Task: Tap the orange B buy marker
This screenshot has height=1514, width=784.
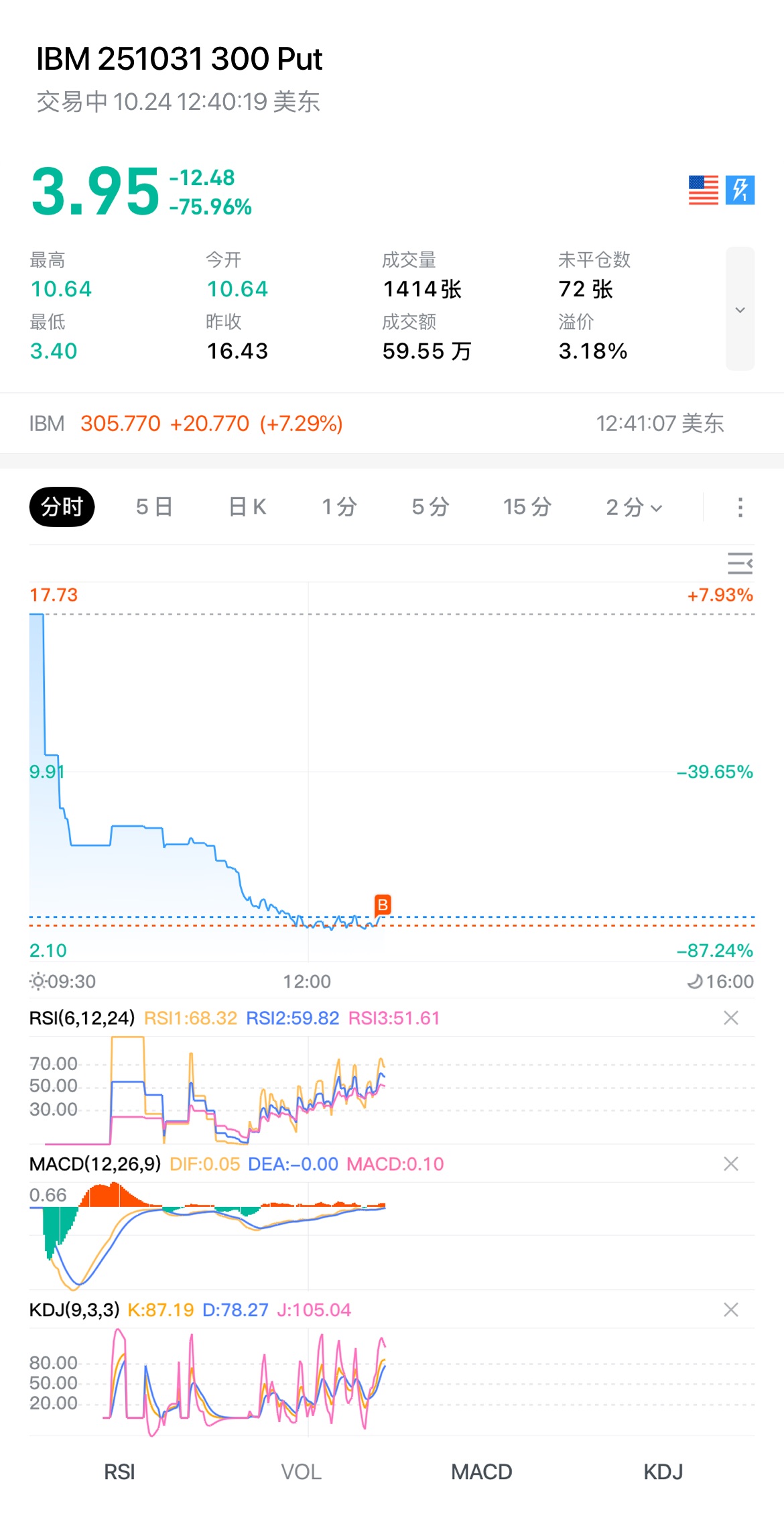Action: pos(383,905)
